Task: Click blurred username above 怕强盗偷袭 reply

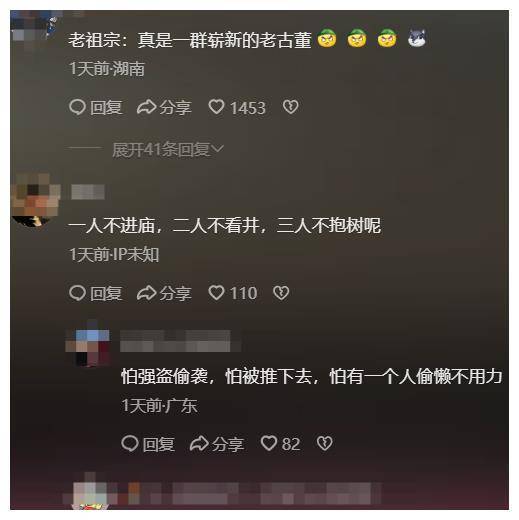Action: pos(180,341)
